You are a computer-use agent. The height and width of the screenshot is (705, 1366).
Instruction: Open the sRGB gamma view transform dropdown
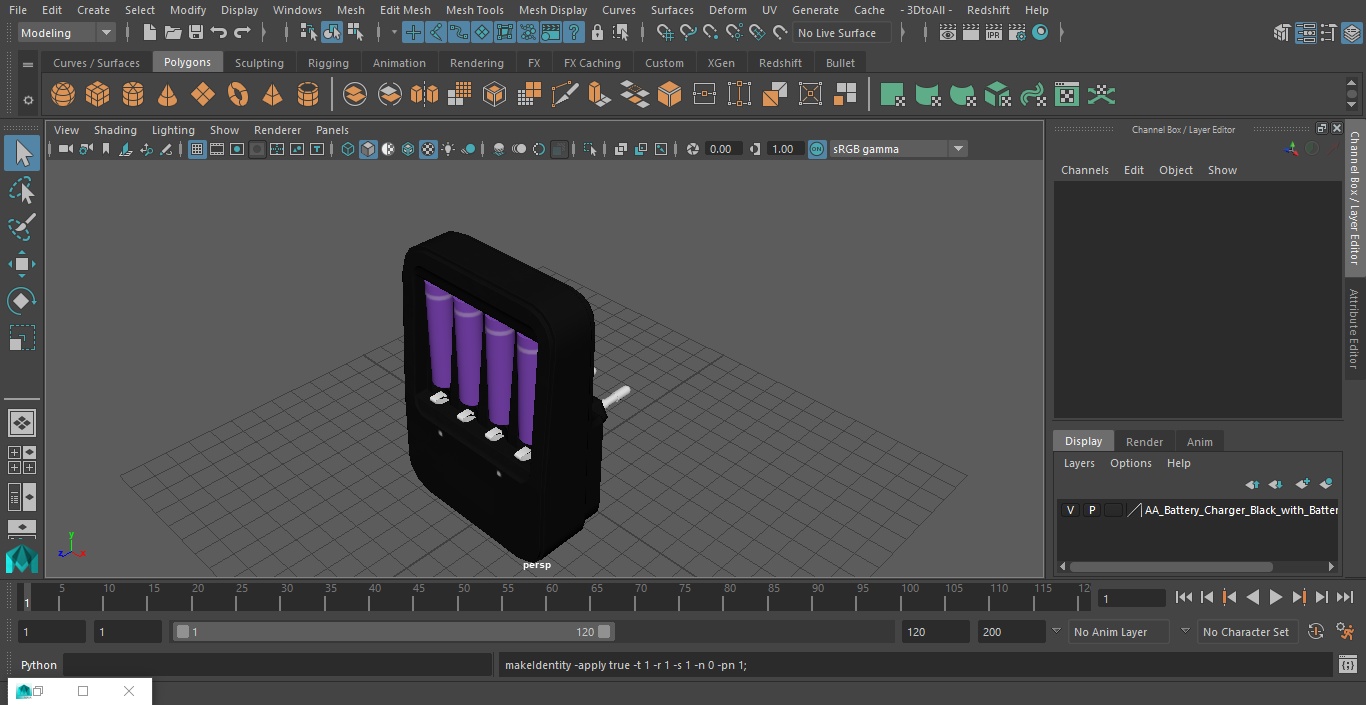point(898,149)
